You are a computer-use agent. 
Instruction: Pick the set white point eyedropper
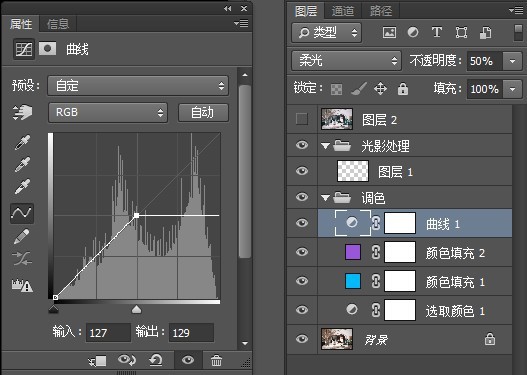22,186
